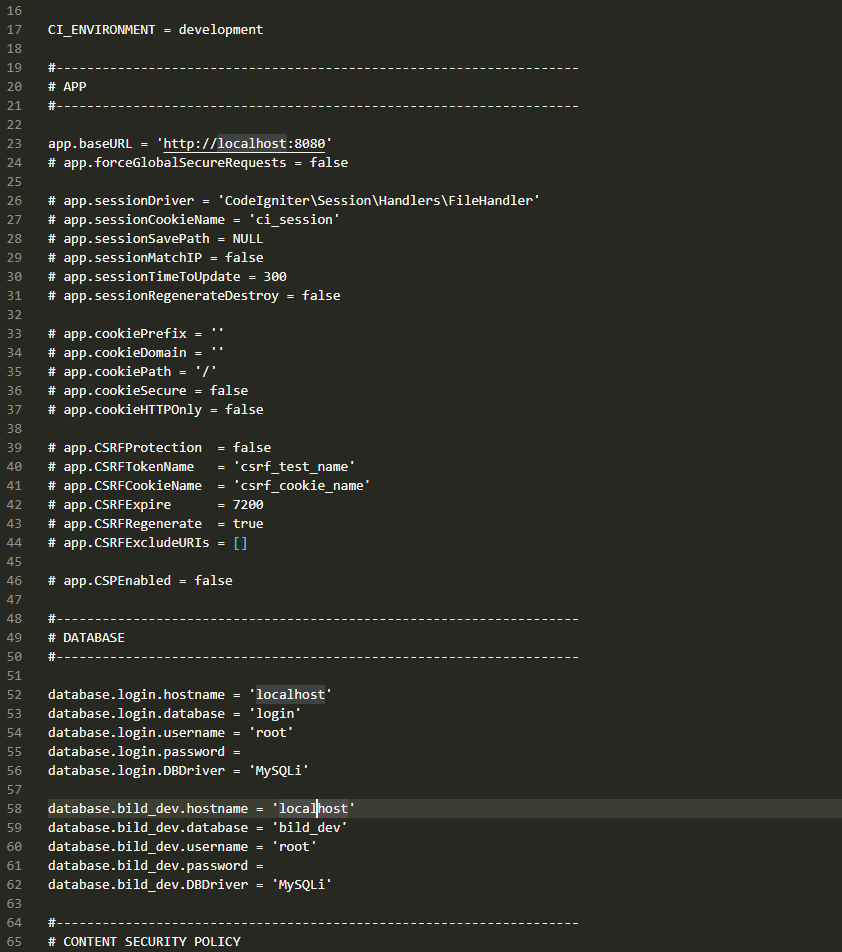
Task: Click the FileHandler sessionDriver string
Action: click(x=378, y=201)
